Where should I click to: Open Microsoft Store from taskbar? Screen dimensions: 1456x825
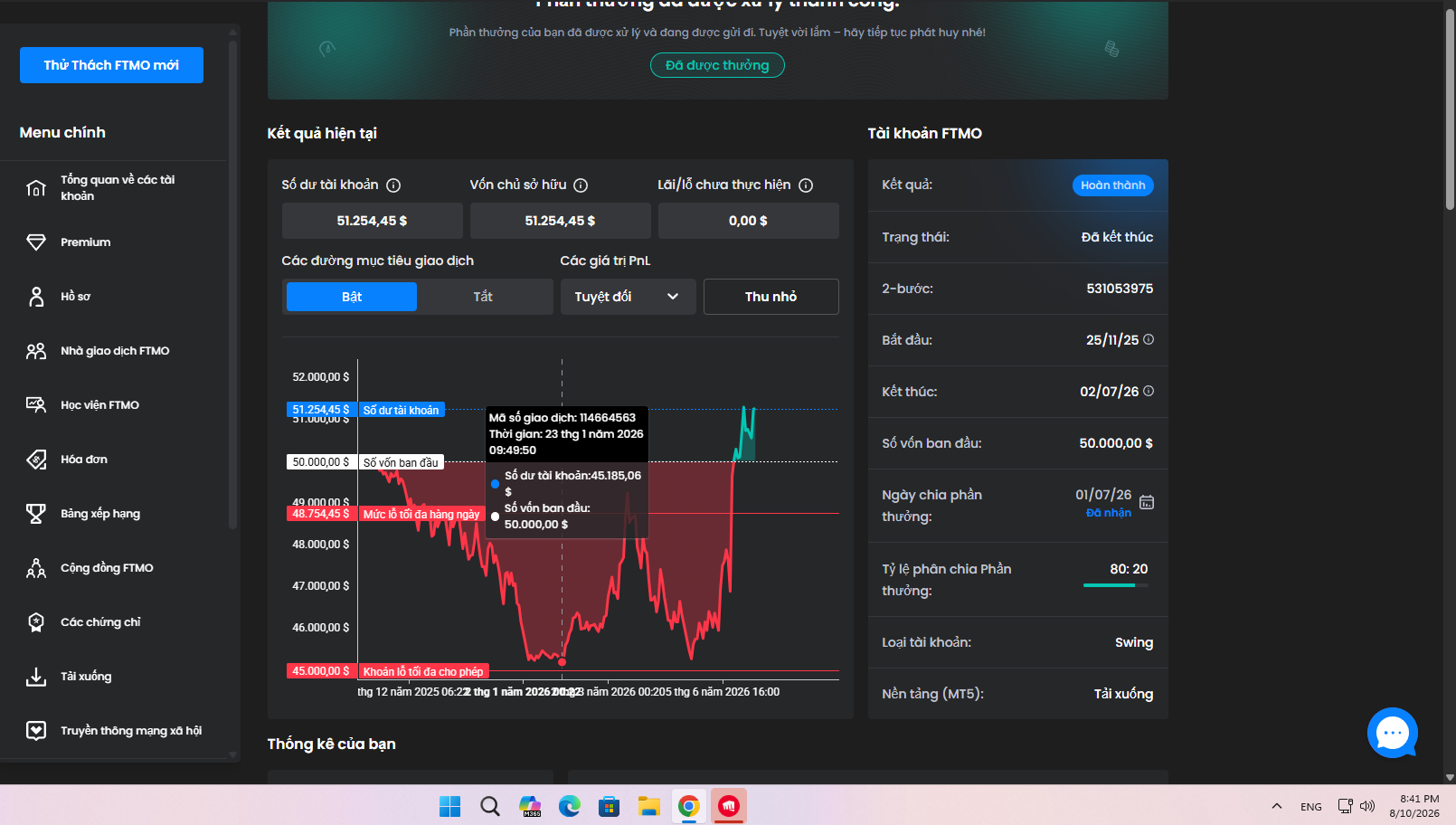[609, 806]
